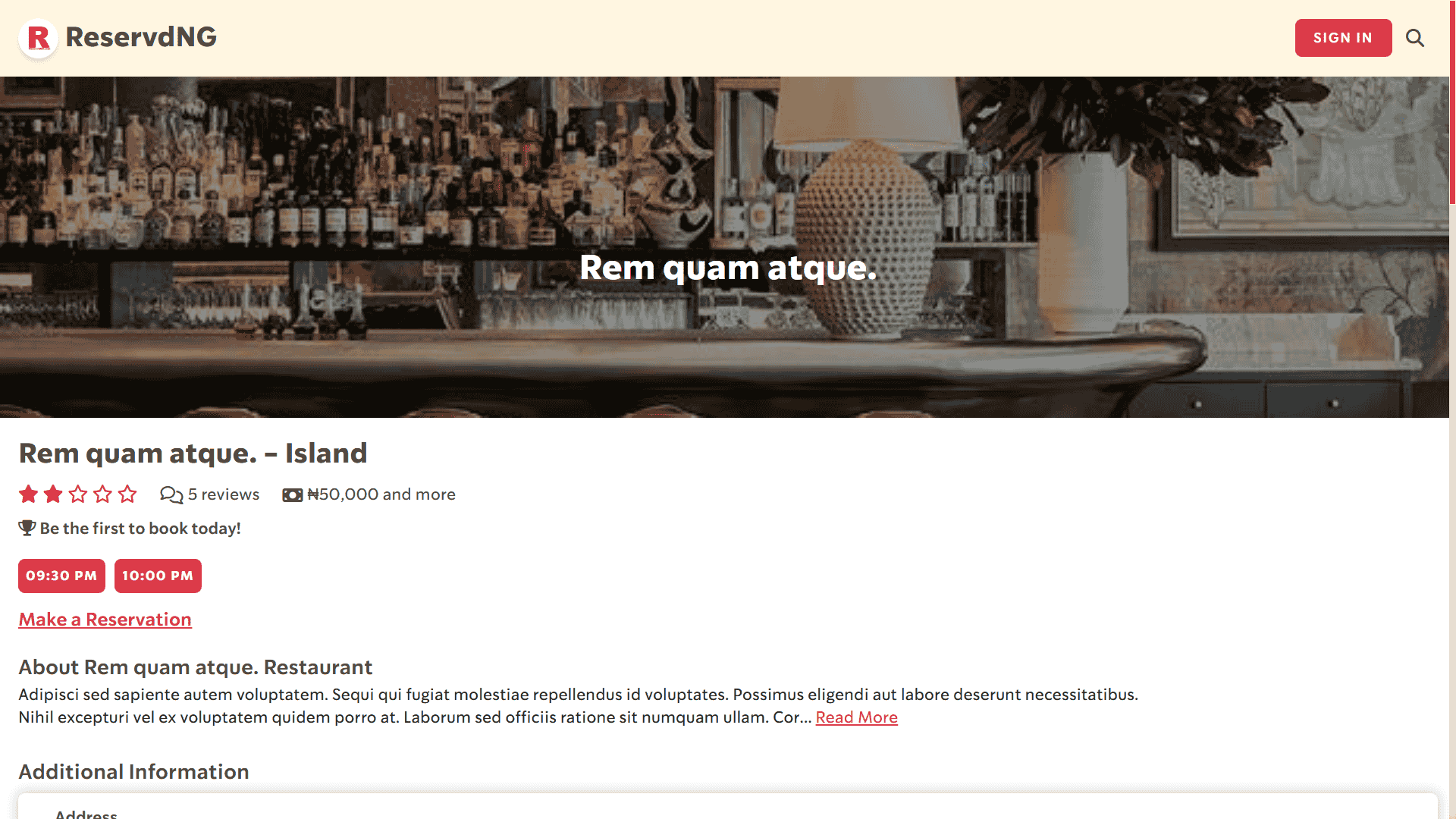Screen dimensions: 1456x819
Task: Click the third empty rating star
Action: tap(78, 494)
